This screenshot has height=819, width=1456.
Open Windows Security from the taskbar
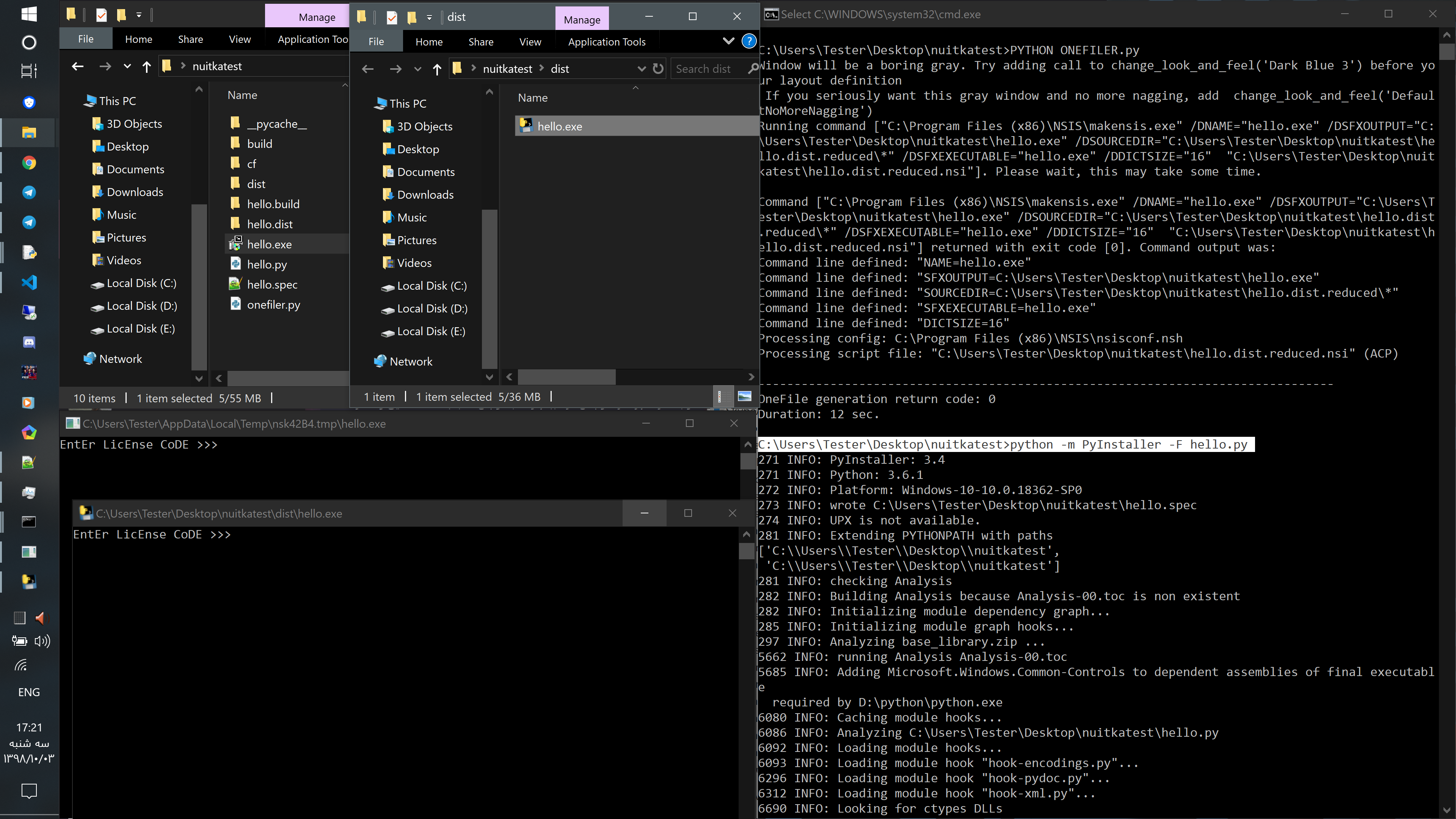(29, 102)
